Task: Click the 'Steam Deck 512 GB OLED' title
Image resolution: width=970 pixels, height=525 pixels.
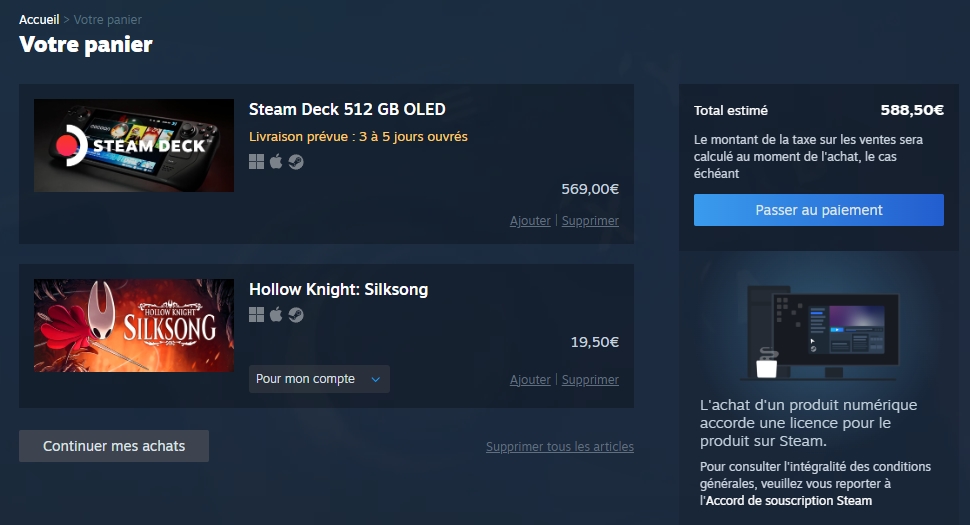Action: click(347, 109)
